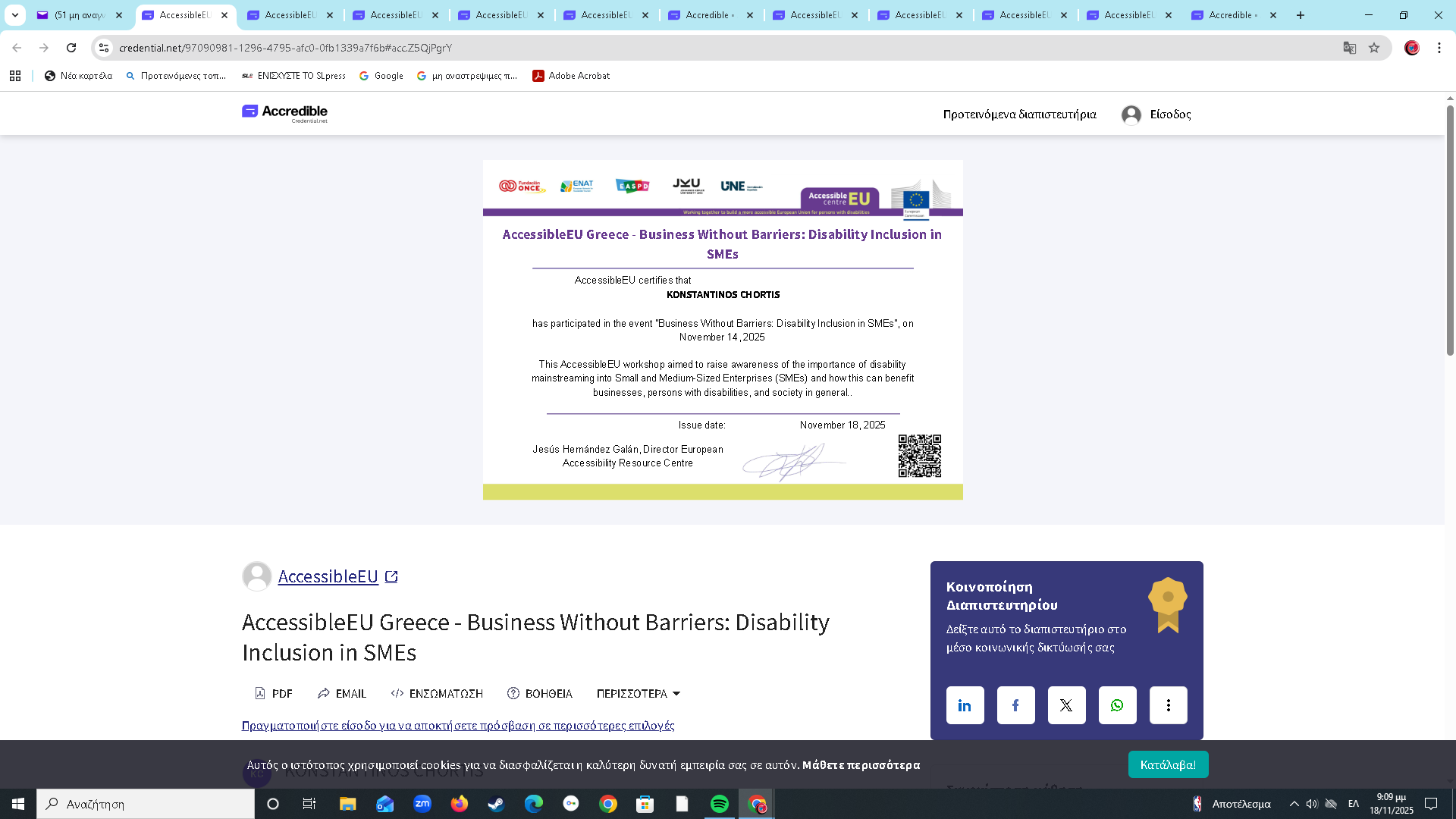Image resolution: width=1456 pixels, height=819 pixels.
Task: Open the ΒΟΗΘΕΙΑ help option
Action: click(x=540, y=693)
